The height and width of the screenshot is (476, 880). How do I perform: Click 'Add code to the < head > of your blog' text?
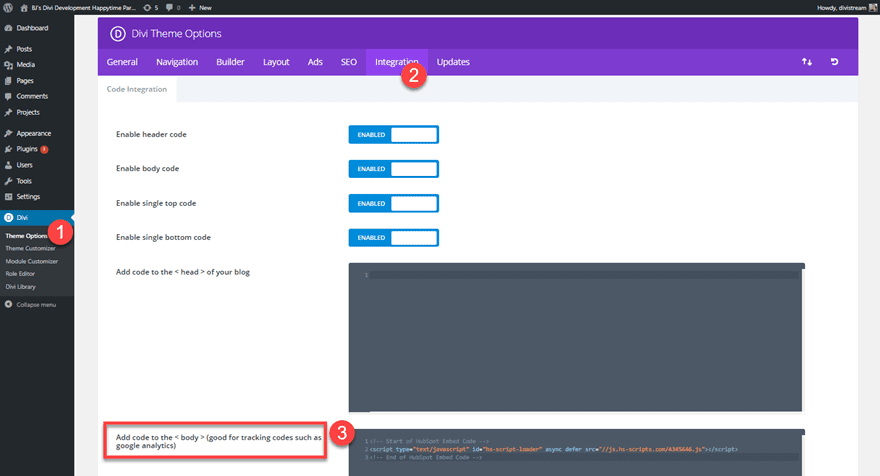(x=183, y=272)
